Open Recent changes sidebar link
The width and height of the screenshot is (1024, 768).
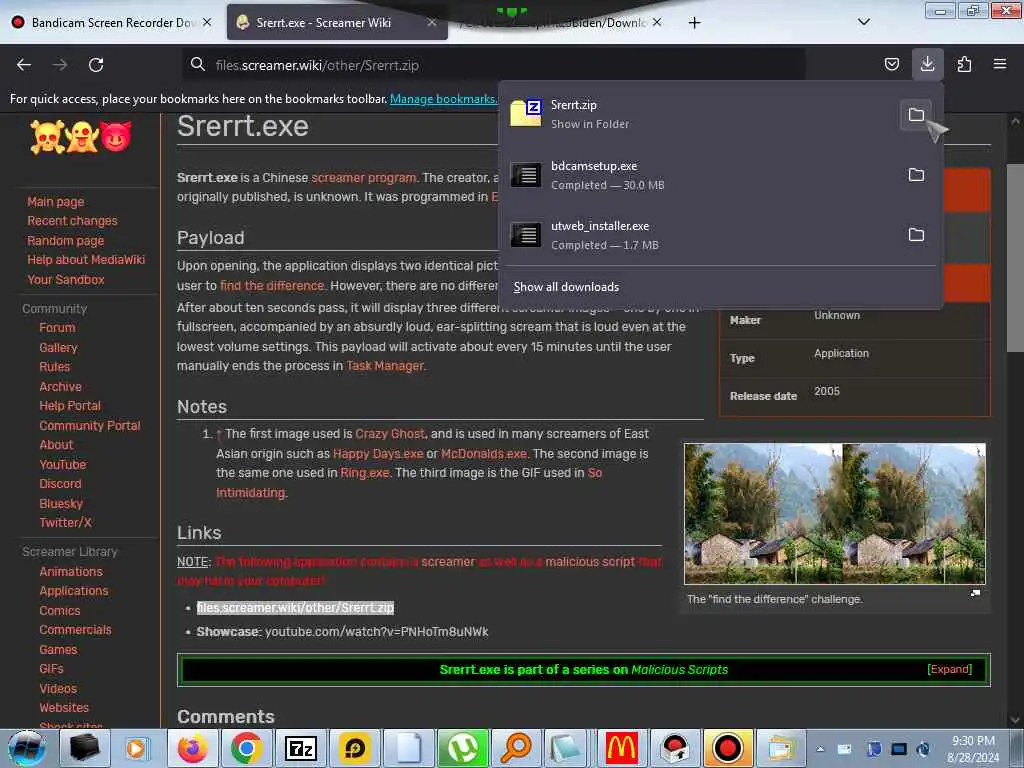[72, 221]
